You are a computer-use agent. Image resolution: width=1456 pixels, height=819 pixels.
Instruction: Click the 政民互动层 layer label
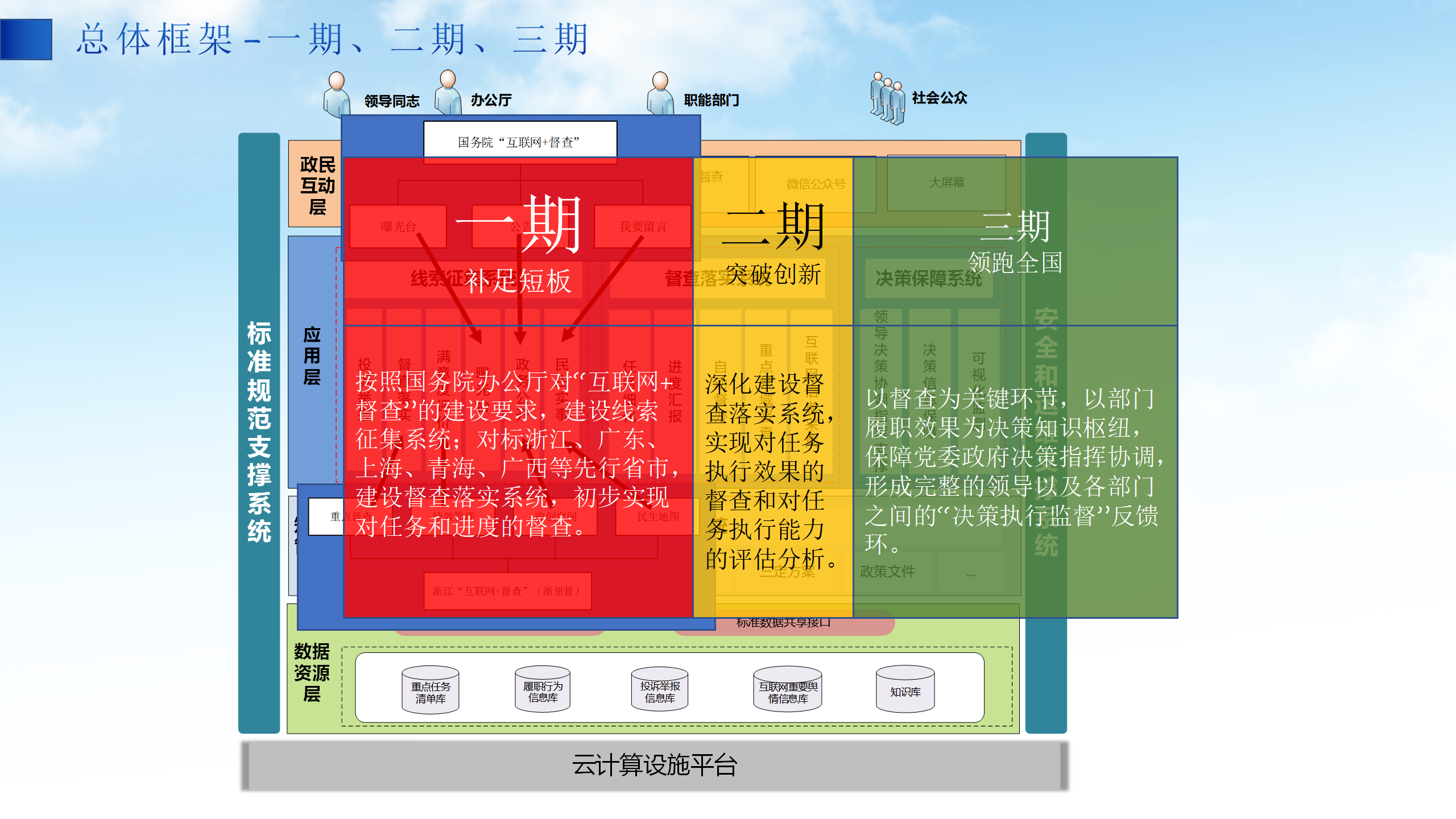[x=317, y=185]
